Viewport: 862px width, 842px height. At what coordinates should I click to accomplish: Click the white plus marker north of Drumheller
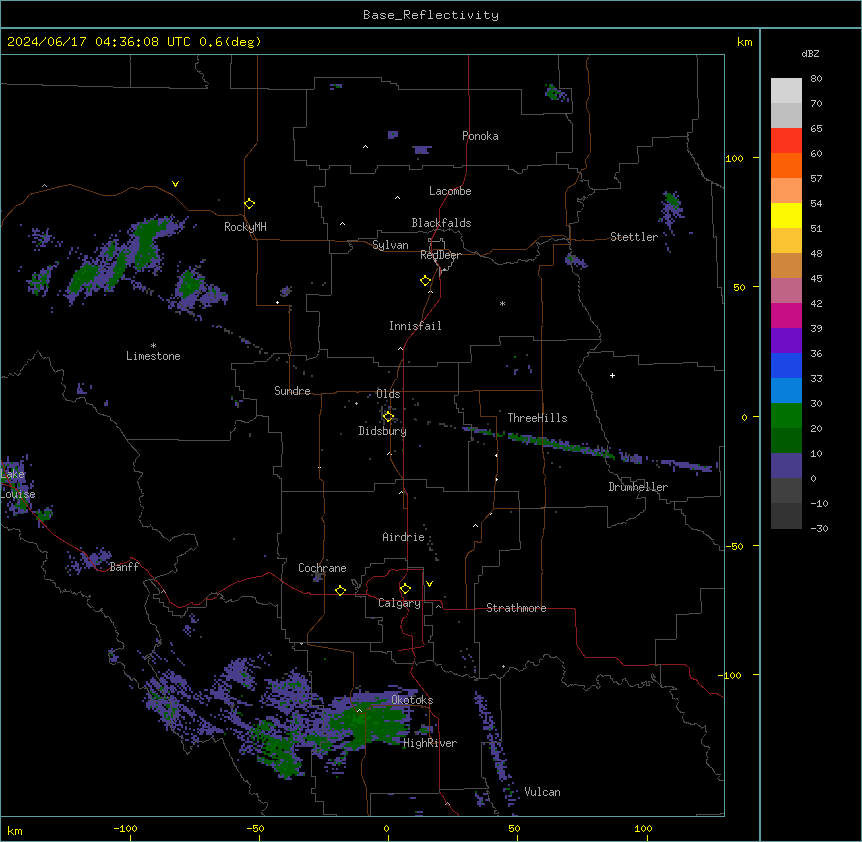(x=612, y=375)
